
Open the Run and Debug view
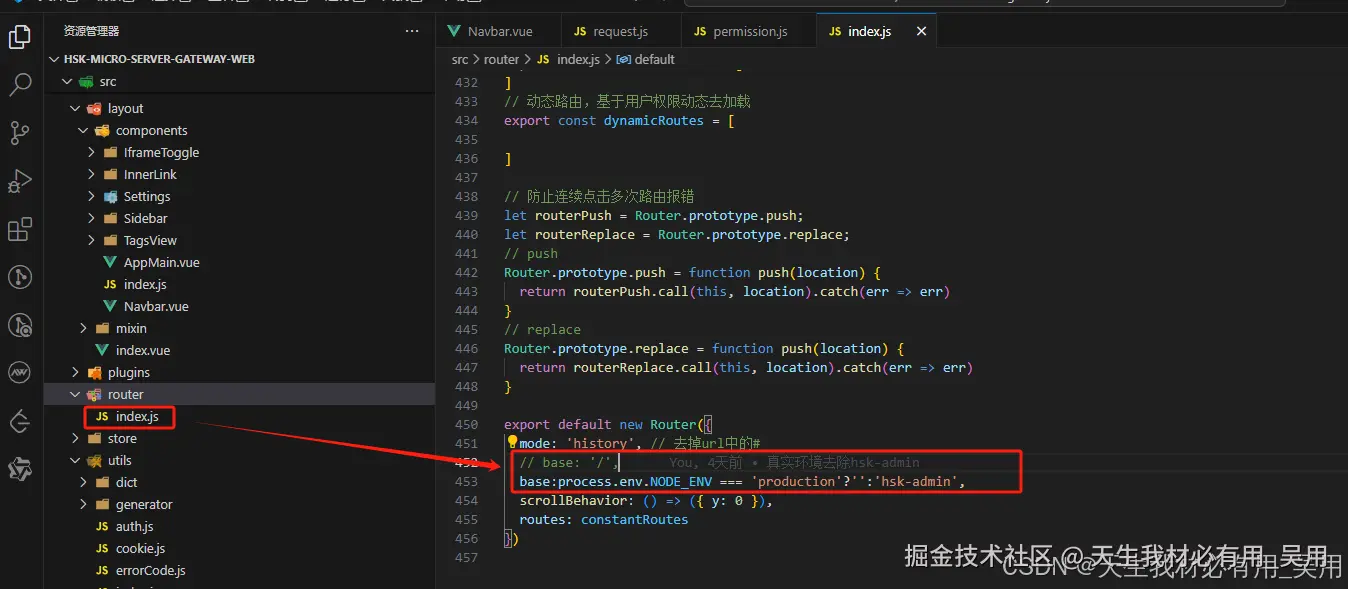point(20,181)
